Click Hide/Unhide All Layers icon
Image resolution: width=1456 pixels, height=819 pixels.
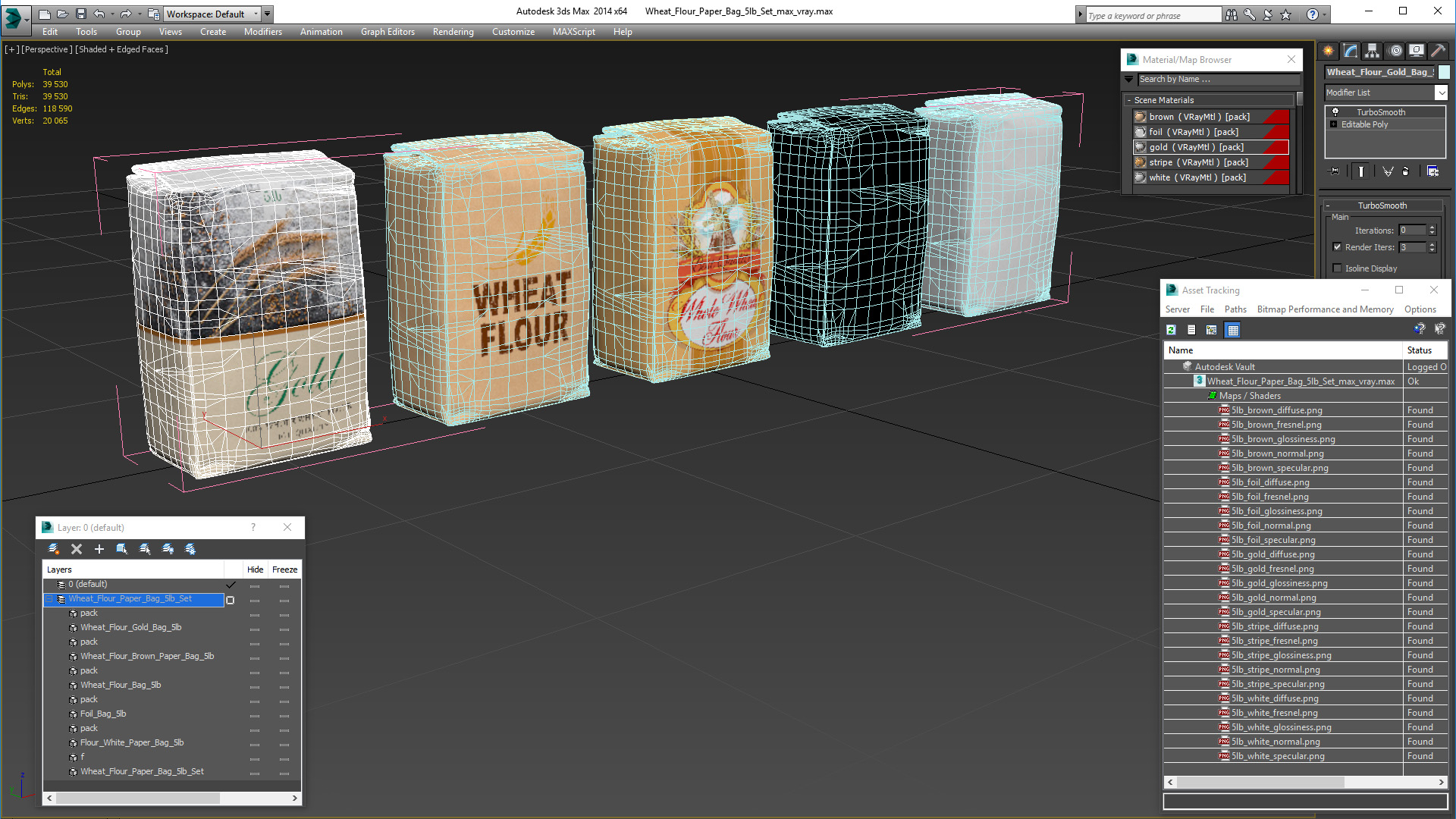tap(168, 549)
